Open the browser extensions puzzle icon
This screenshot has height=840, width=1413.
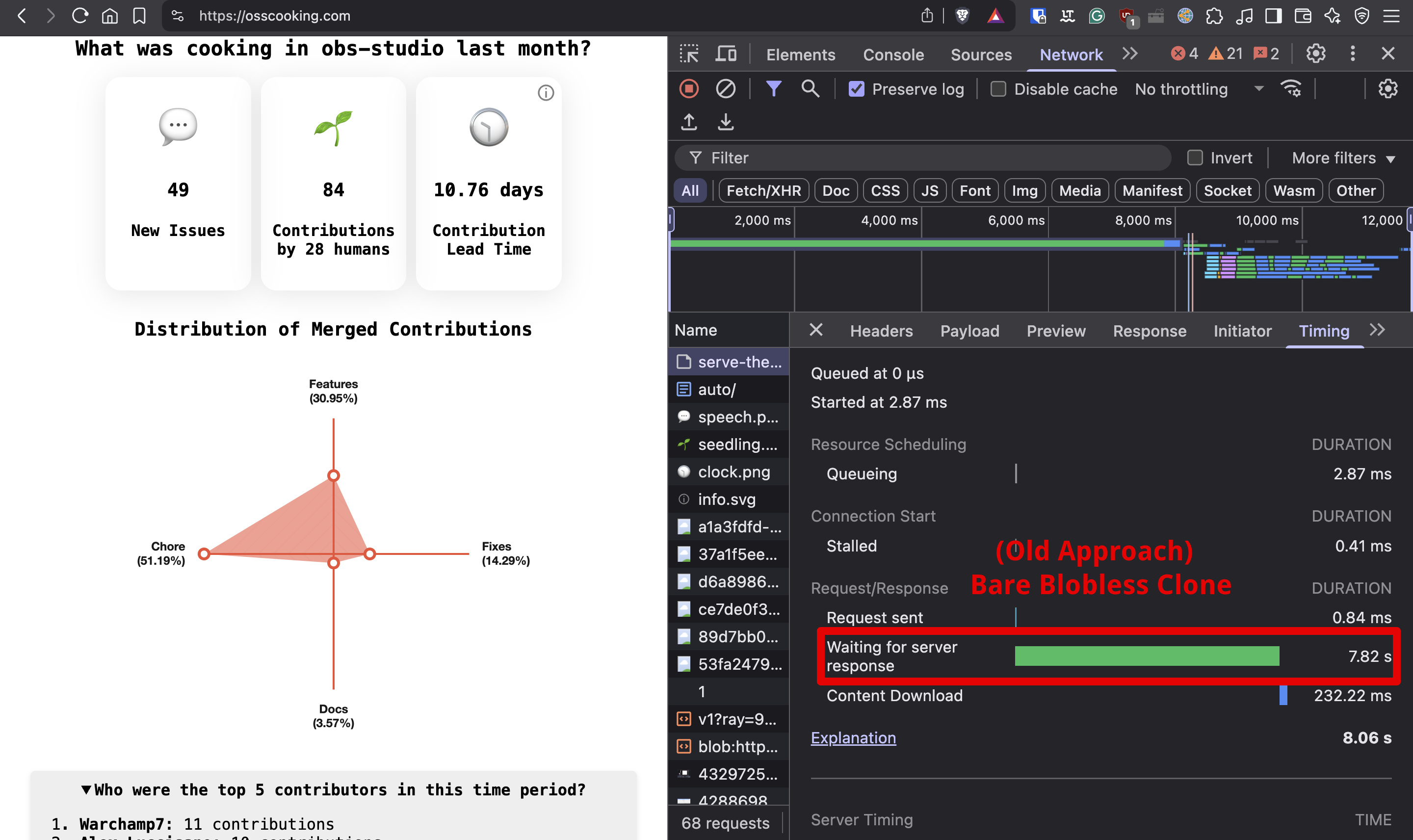tap(1214, 15)
